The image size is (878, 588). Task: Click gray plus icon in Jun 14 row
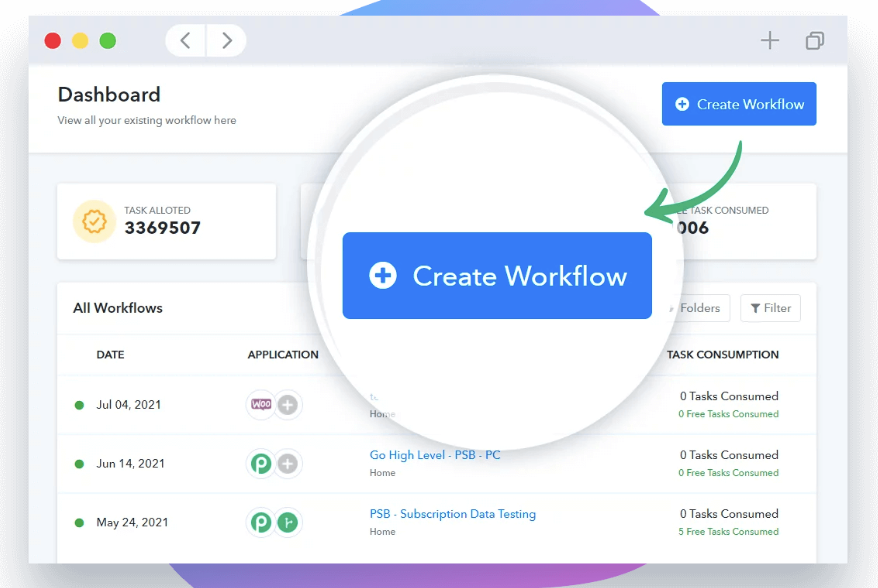pyautogui.click(x=288, y=464)
